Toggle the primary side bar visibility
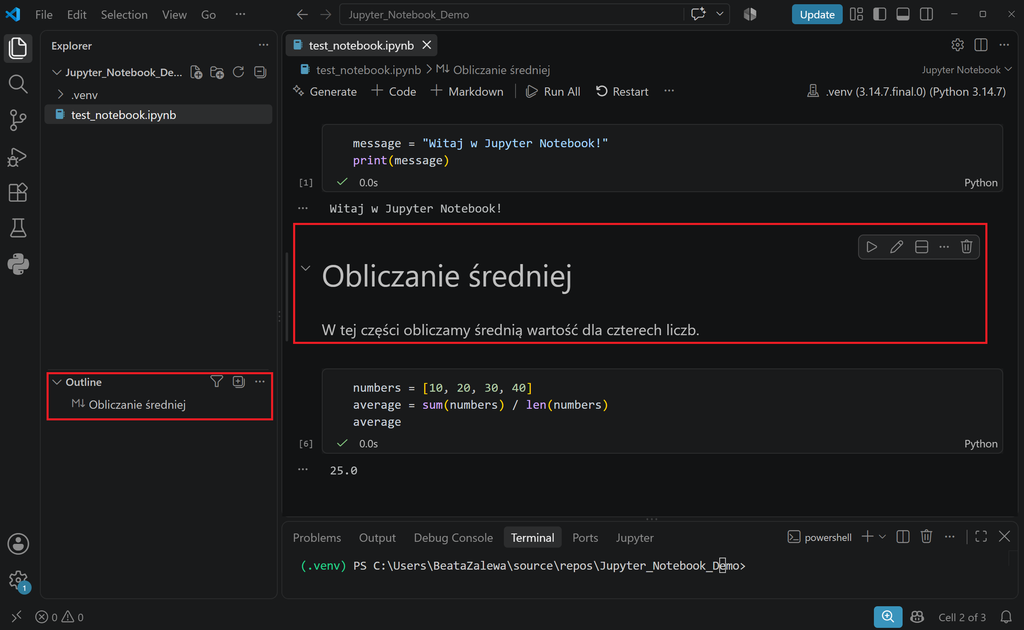 879,14
